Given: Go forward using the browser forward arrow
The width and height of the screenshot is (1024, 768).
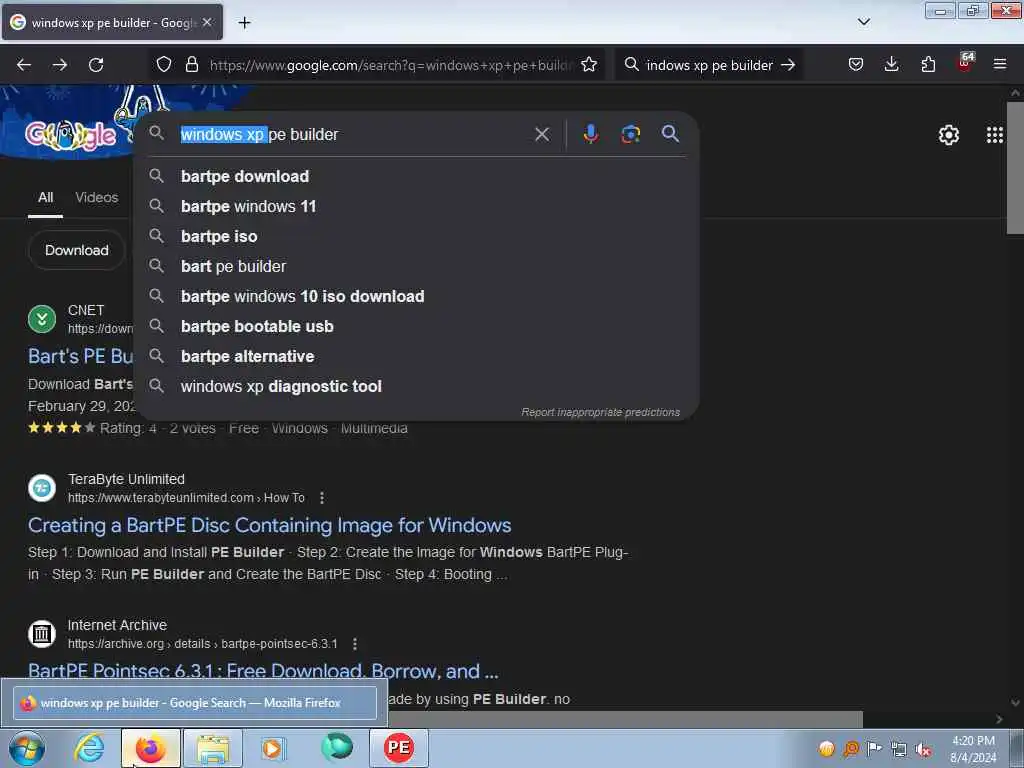Looking at the screenshot, I should [60, 65].
